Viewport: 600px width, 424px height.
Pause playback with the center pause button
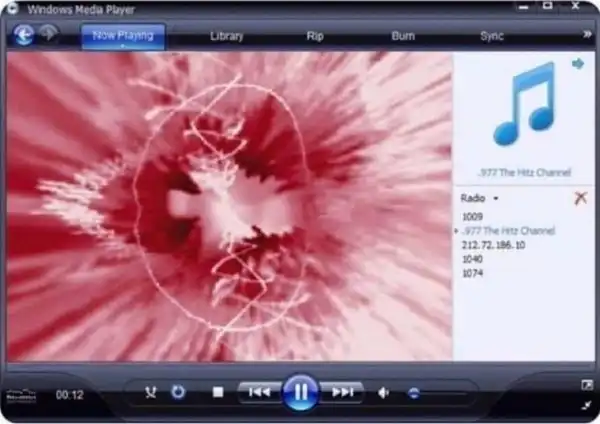click(x=299, y=392)
